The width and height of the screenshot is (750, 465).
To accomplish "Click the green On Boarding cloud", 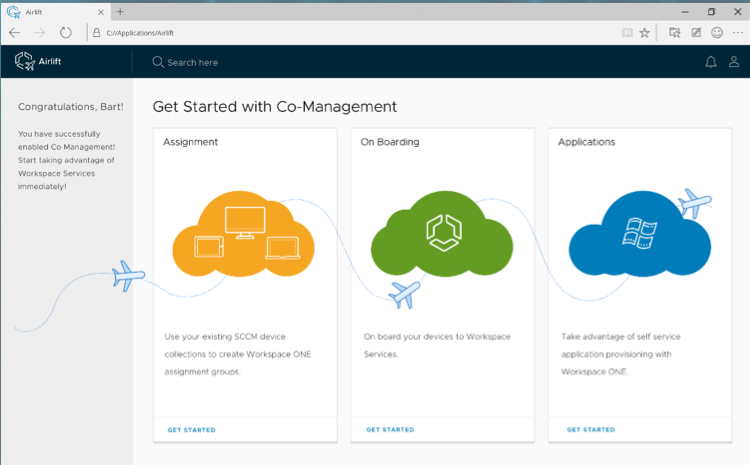I will 441,234.
